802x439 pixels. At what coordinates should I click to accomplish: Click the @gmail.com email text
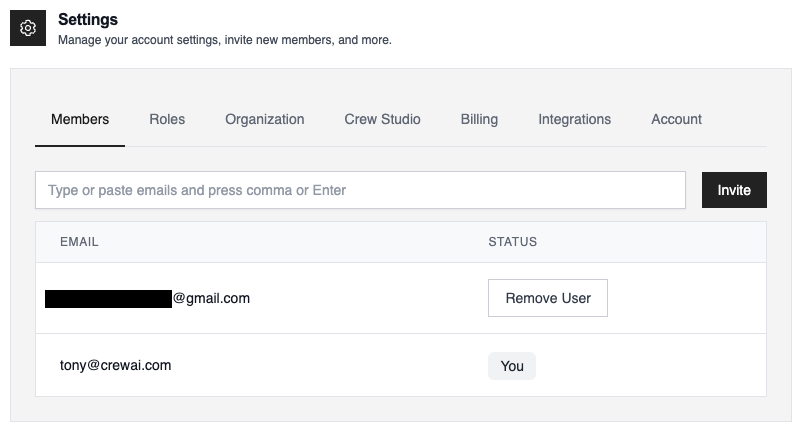211,298
